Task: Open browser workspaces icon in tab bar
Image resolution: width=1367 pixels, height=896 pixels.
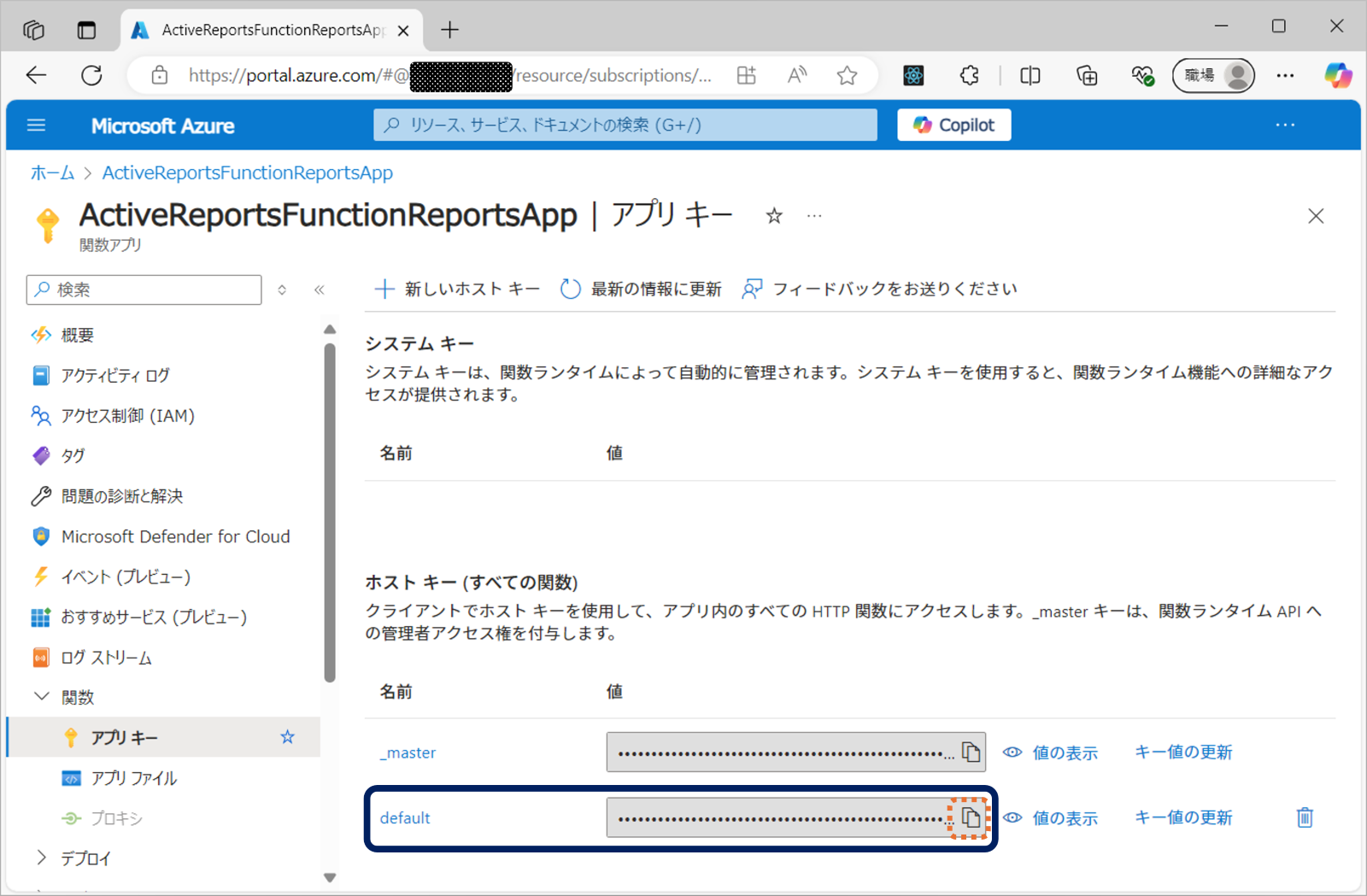Action: tap(33, 30)
